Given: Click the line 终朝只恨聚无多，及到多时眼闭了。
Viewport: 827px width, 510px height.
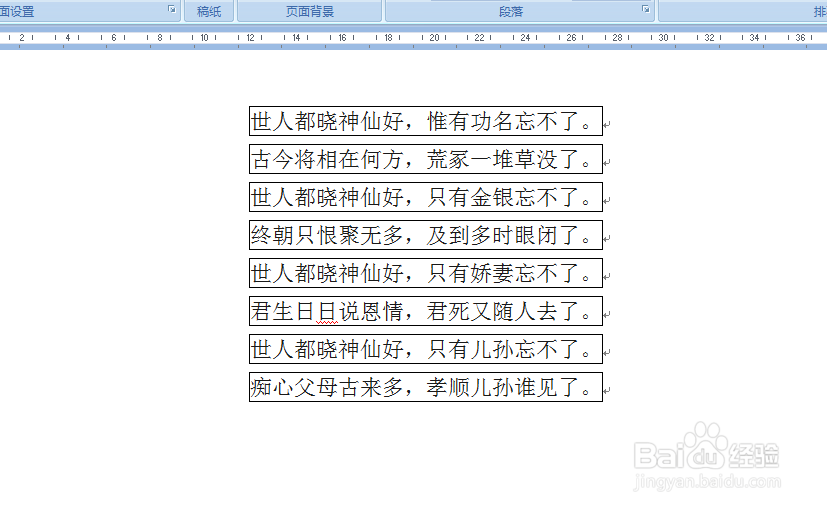Looking at the screenshot, I should coord(426,235).
